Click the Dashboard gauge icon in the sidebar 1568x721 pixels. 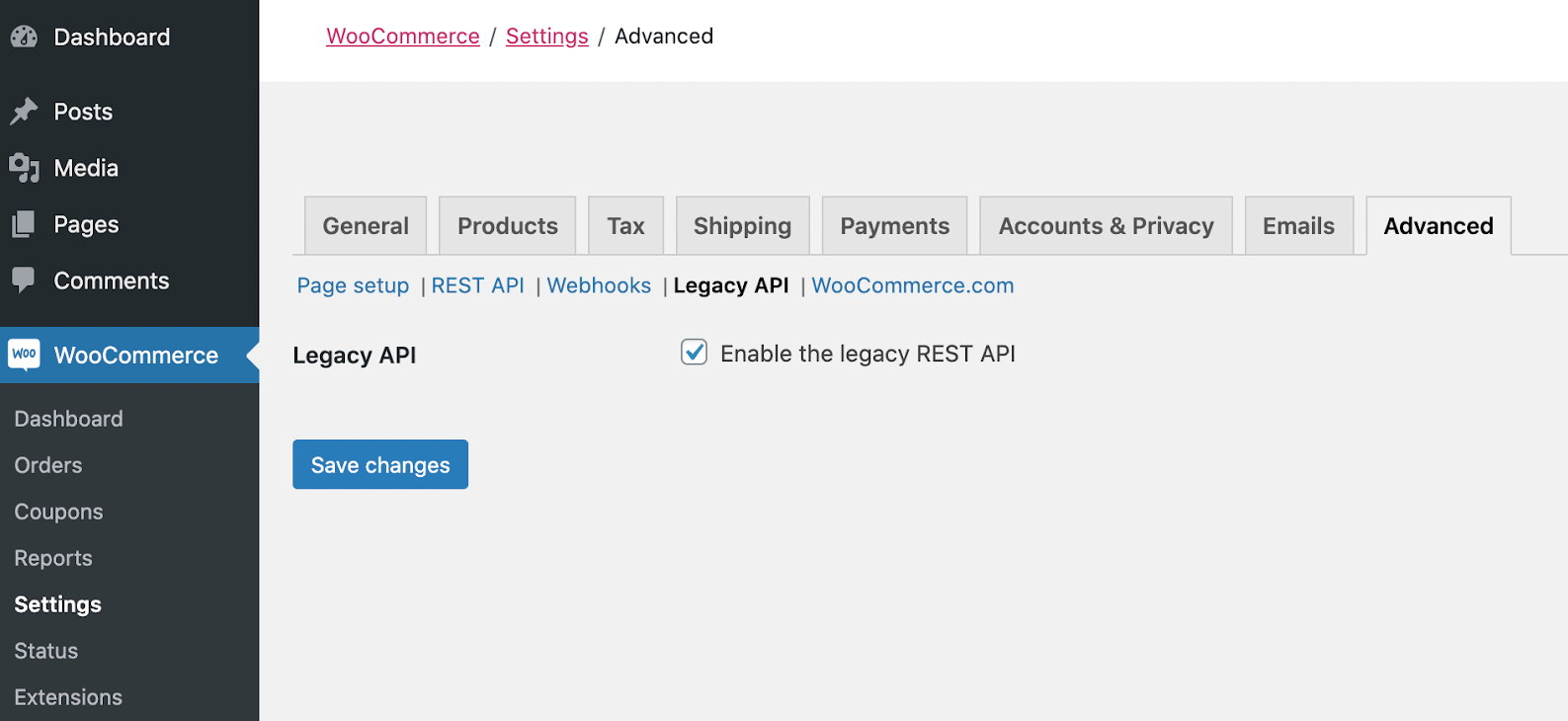click(24, 37)
